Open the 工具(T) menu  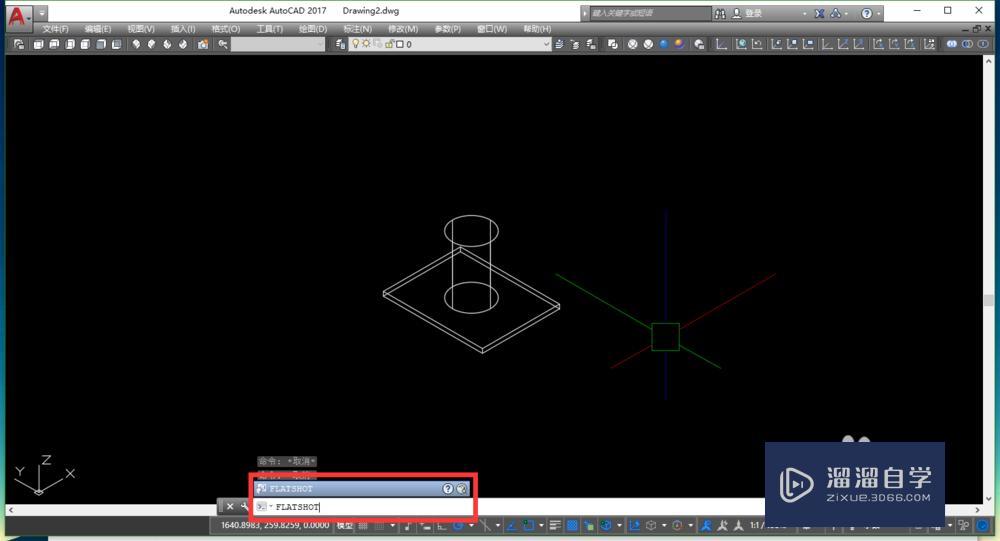[270, 29]
